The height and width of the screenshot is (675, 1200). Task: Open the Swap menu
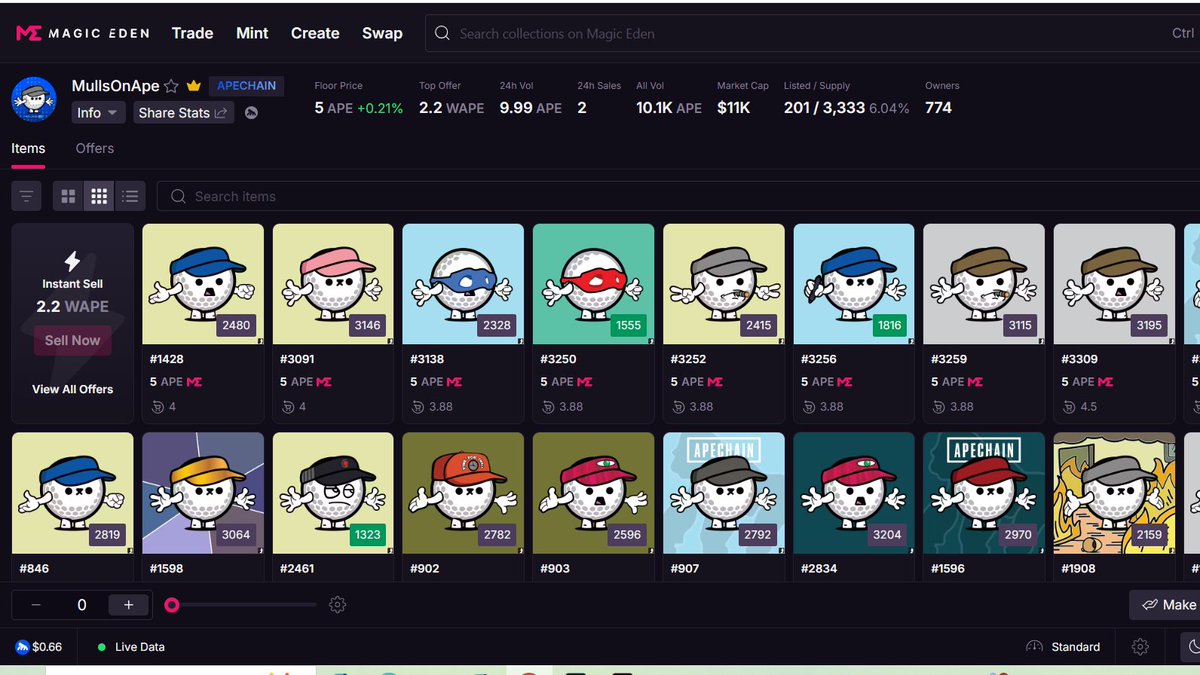(382, 33)
